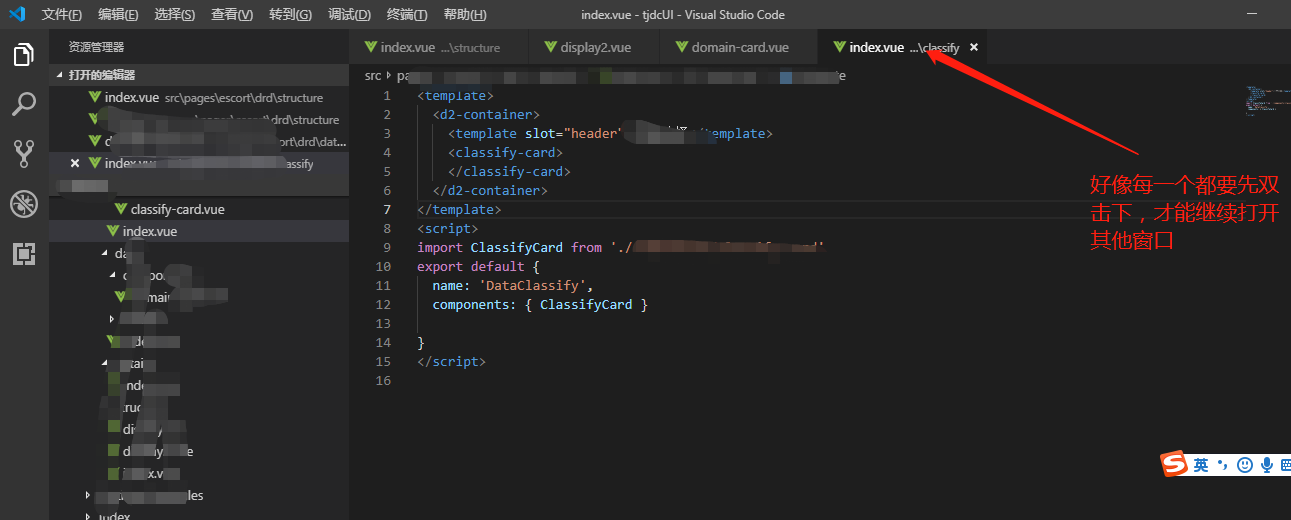Click ClassifyCard in the import statement
Image resolution: width=1291 pixels, height=520 pixels.
pos(517,248)
